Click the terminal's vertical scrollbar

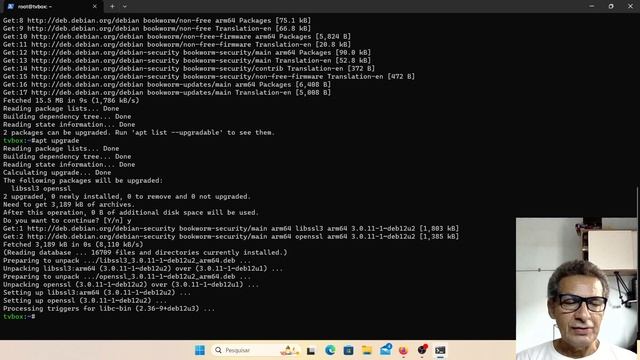click(x=638, y=202)
